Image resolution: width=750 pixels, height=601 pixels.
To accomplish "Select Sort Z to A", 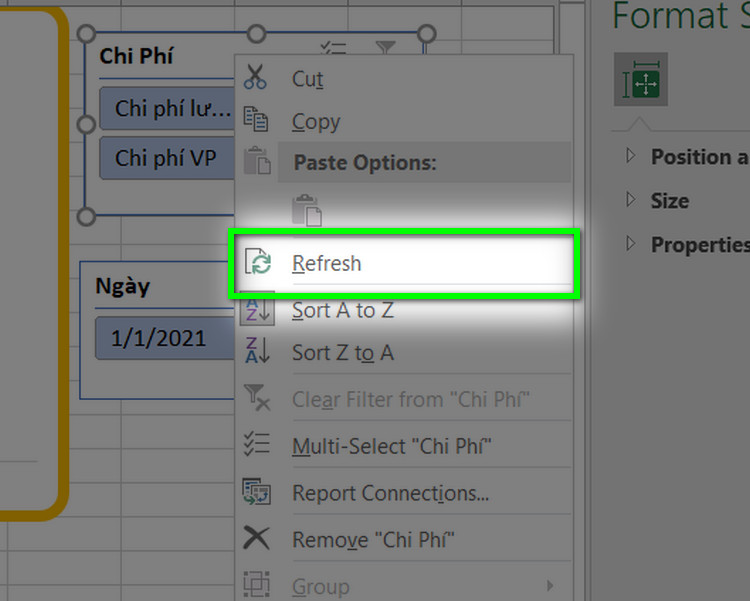I will 404,353.
